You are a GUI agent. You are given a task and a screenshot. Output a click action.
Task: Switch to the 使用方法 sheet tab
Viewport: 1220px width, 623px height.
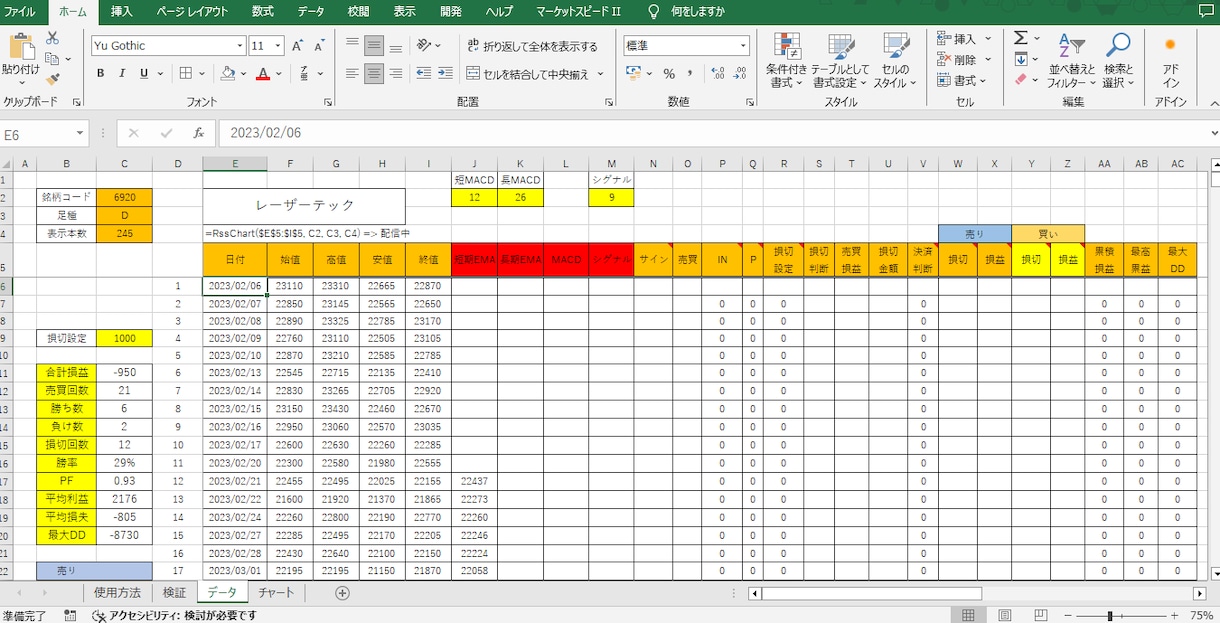[117, 593]
